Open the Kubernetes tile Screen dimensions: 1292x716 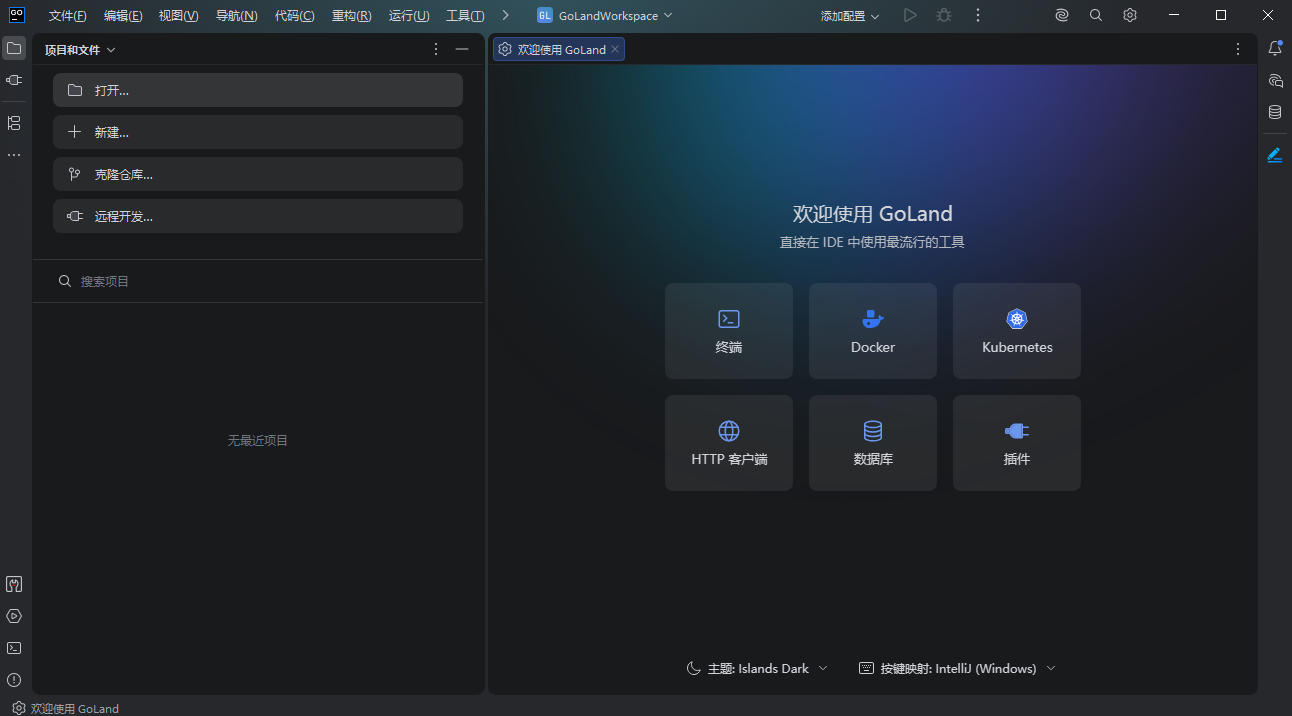coord(1017,331)
